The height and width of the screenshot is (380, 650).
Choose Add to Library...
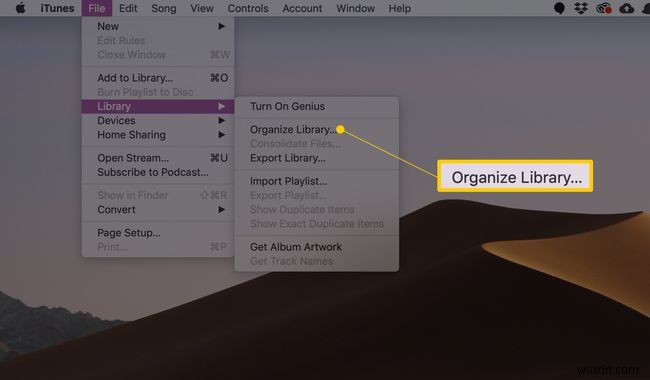[x=158, y=78]
